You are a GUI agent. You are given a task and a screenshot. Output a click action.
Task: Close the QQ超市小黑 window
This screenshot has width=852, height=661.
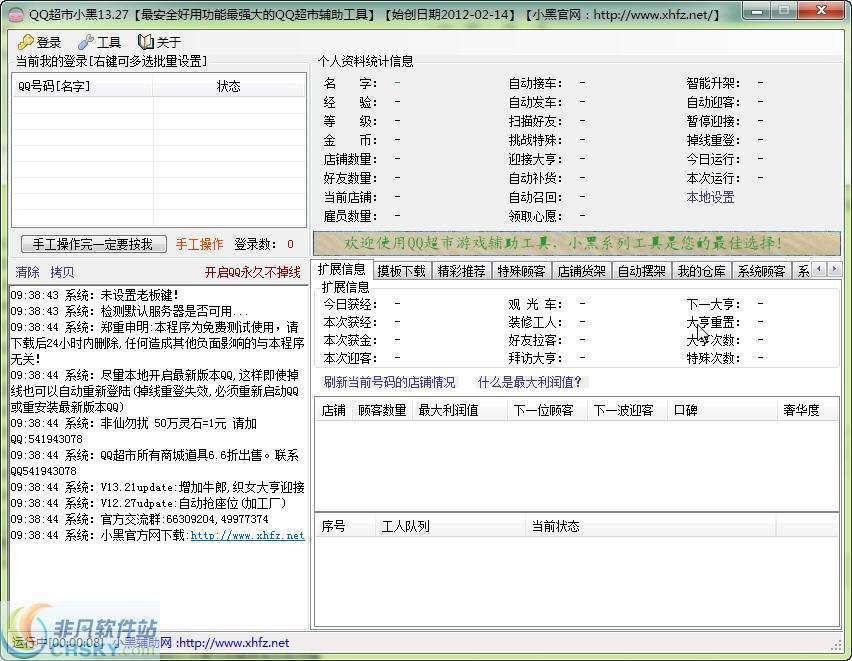(822, 11)
